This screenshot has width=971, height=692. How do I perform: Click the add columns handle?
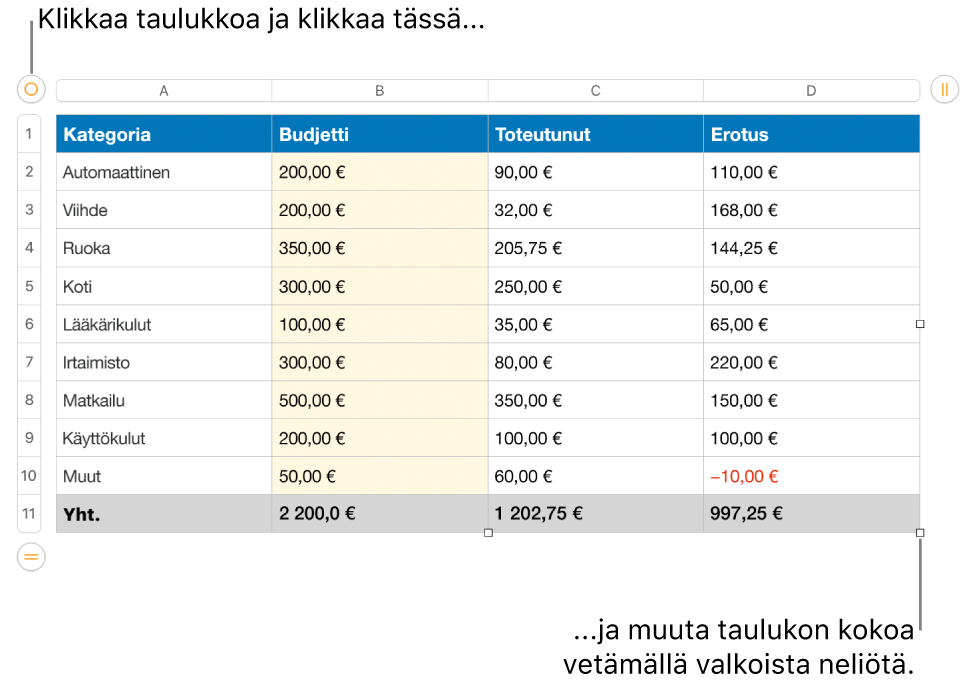point(944,90)
